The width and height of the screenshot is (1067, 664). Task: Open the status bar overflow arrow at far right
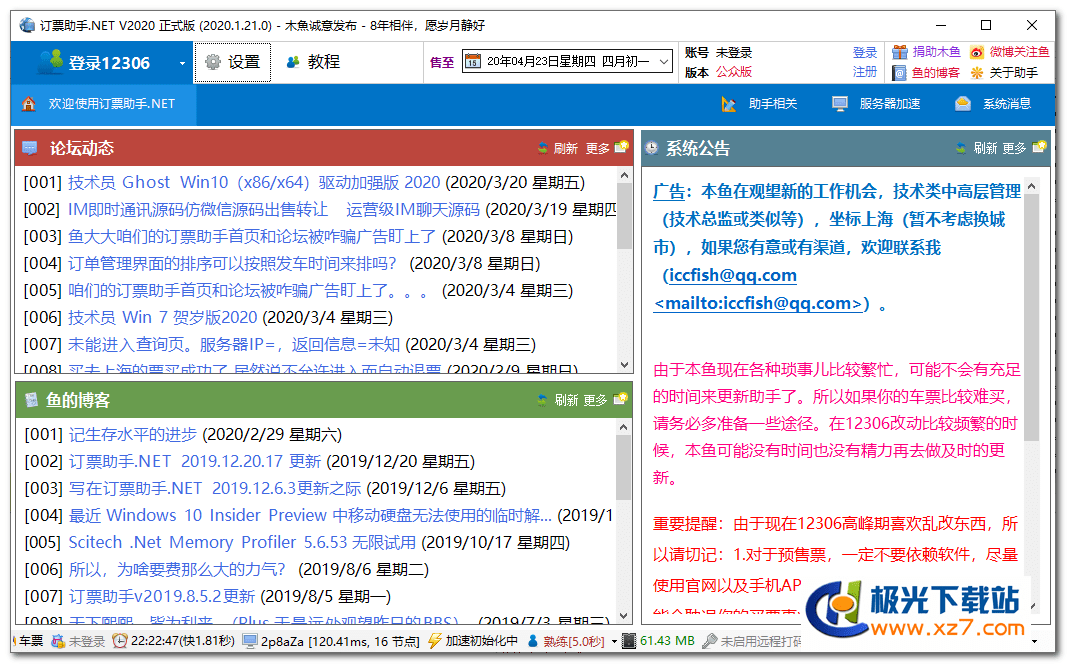pyautogui.click(x=1034, y=641)
